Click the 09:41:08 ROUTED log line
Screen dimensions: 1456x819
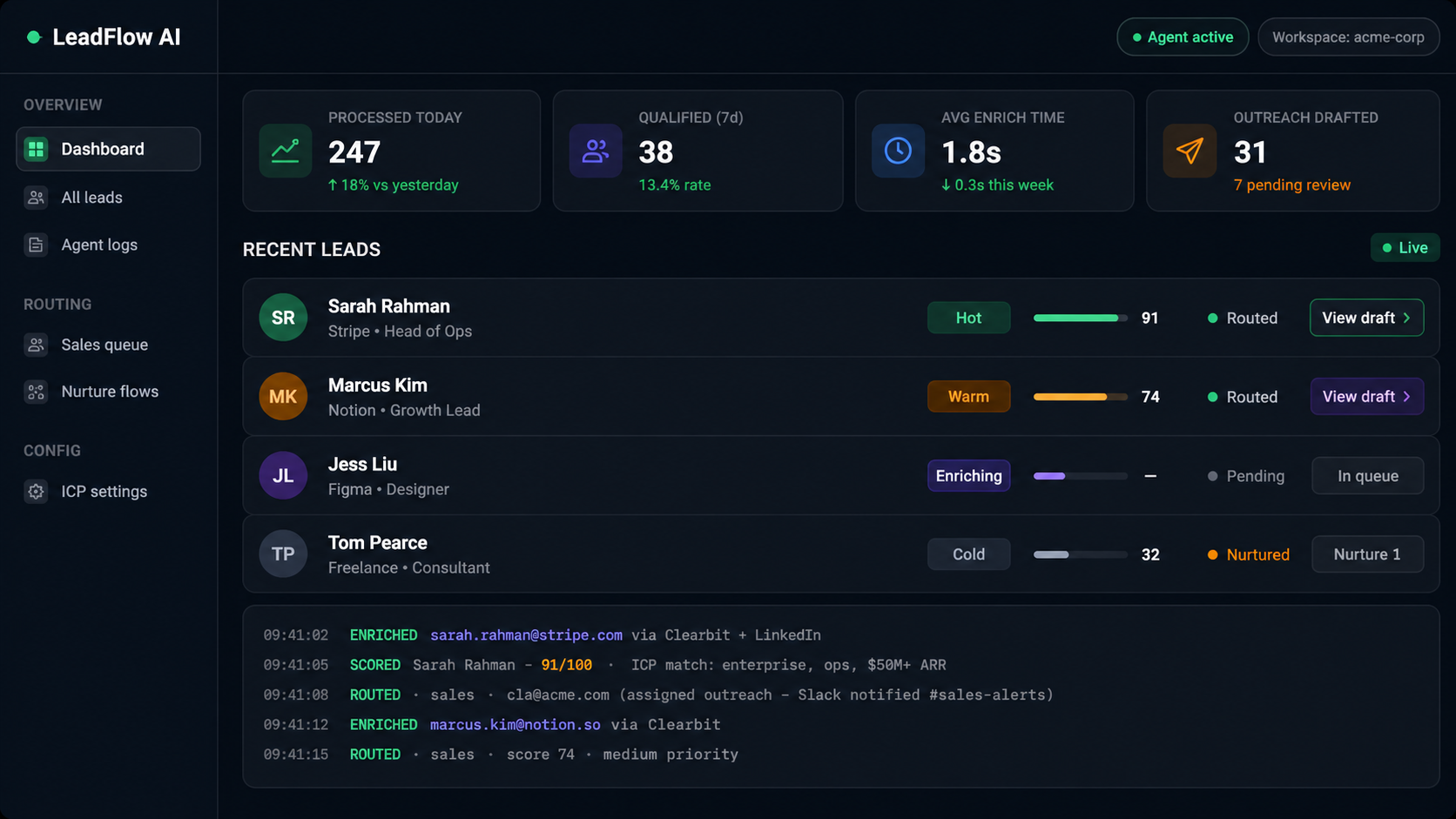tap(658, 695)
